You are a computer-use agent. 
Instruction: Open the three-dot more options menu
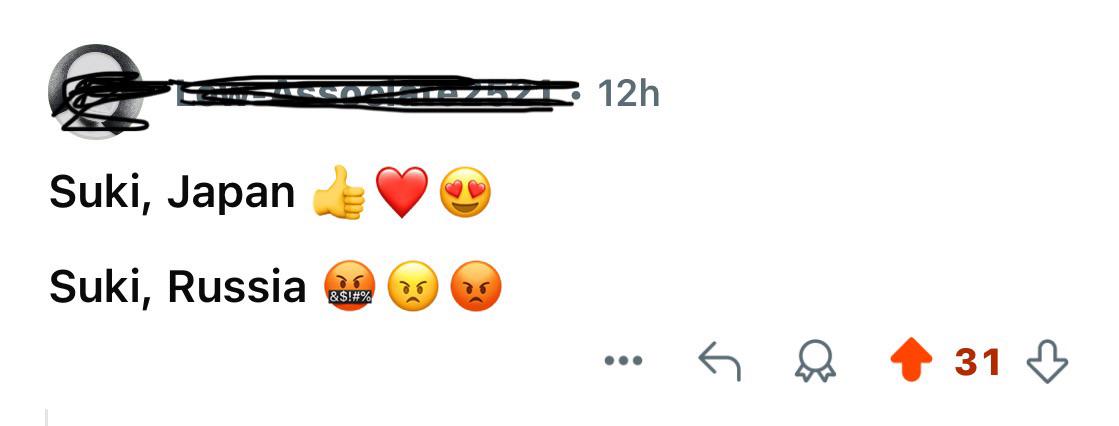pyautogui.click(x=623, y=361)
